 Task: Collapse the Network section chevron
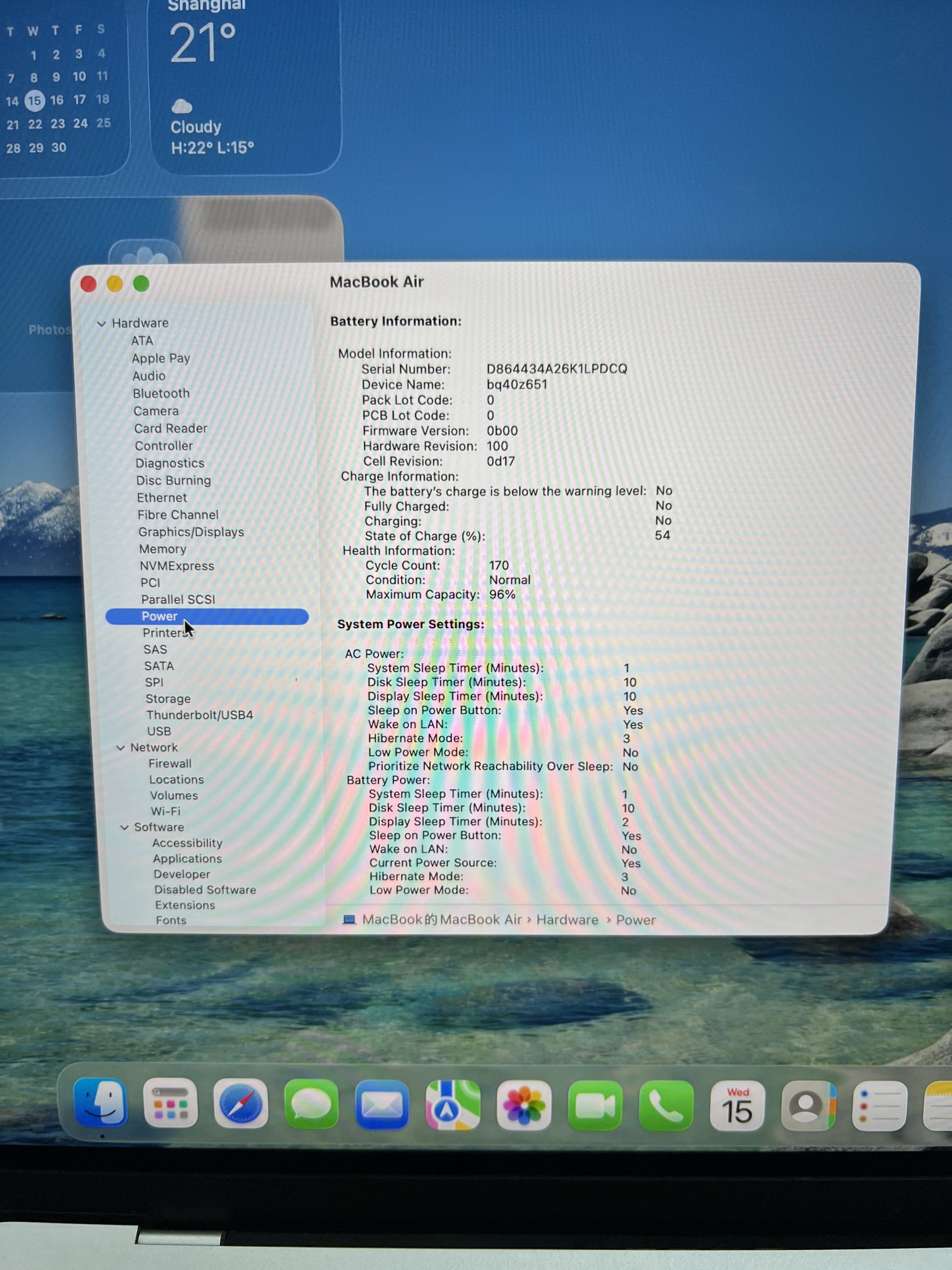(x=120, y=748)
